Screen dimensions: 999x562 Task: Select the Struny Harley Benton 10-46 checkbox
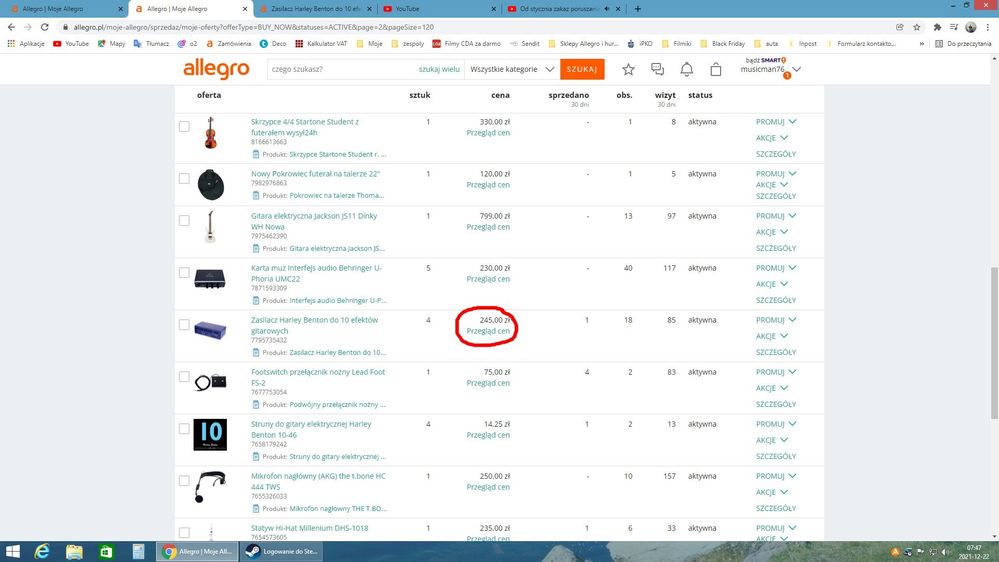click(184, 429)
